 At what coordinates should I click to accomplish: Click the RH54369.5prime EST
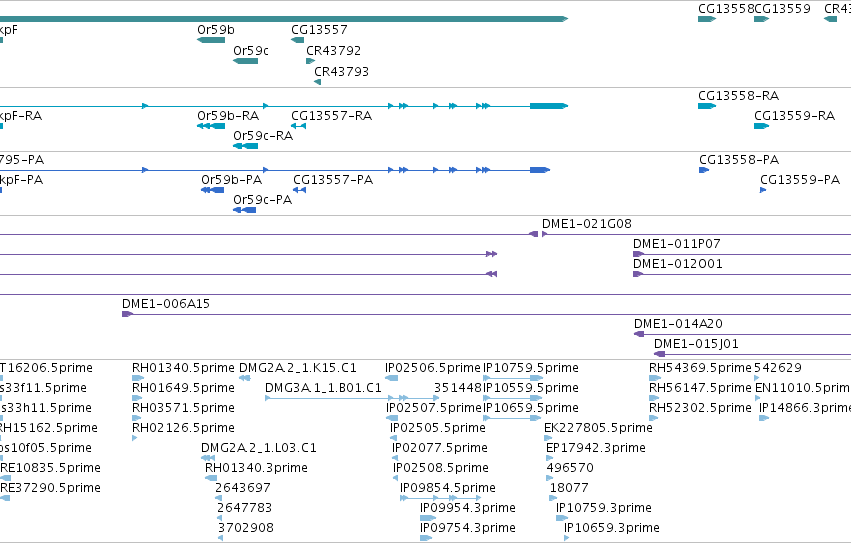(655, 378)
